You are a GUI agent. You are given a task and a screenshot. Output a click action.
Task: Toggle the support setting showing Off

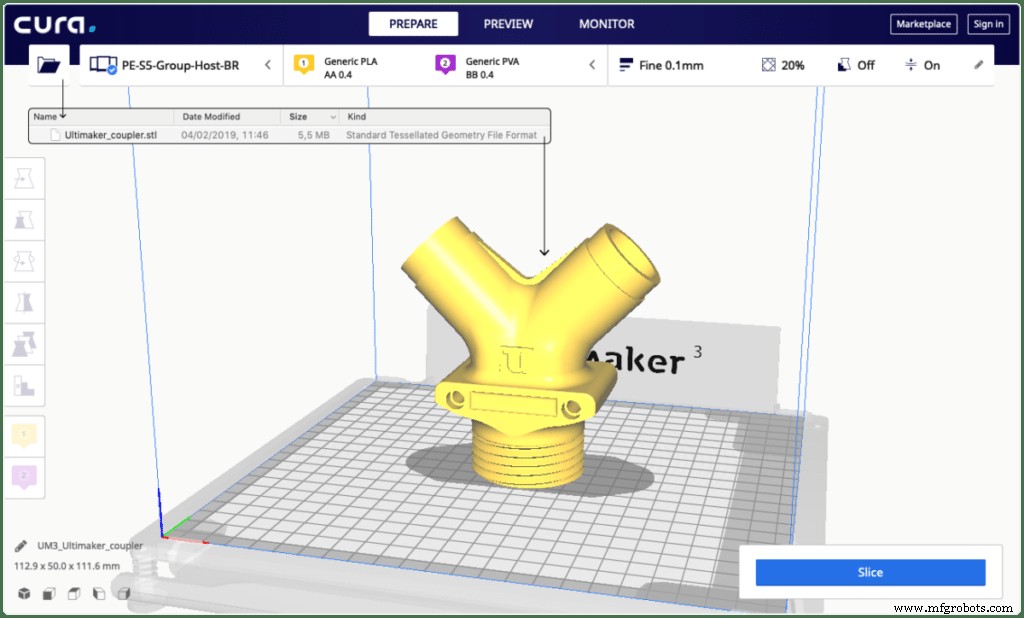point(857,65)
